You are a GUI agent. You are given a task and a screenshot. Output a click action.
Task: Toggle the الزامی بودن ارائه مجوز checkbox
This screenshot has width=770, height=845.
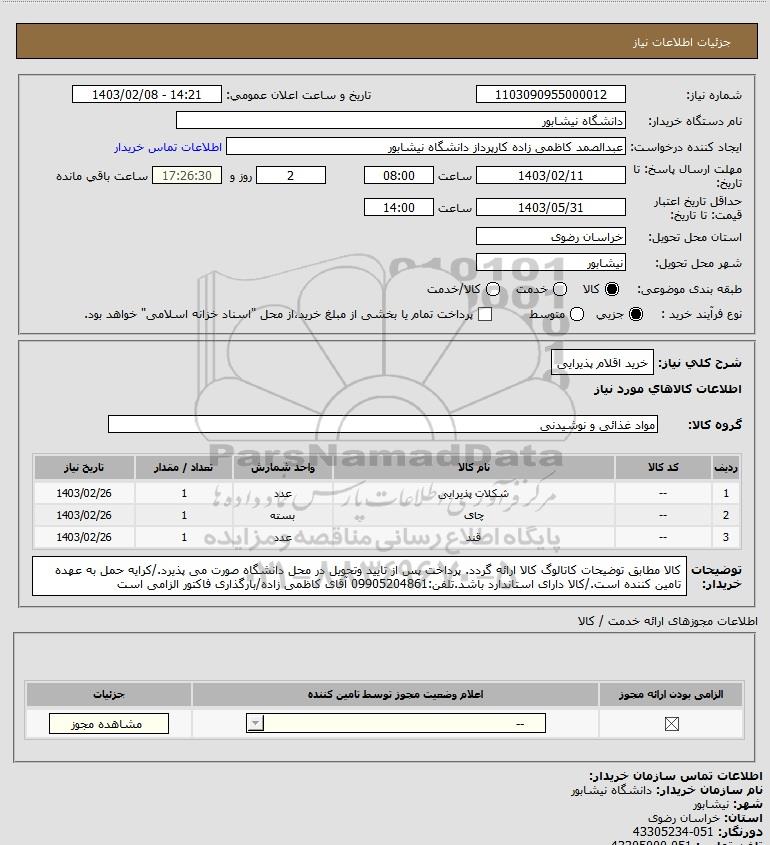[x=671, y=724]
